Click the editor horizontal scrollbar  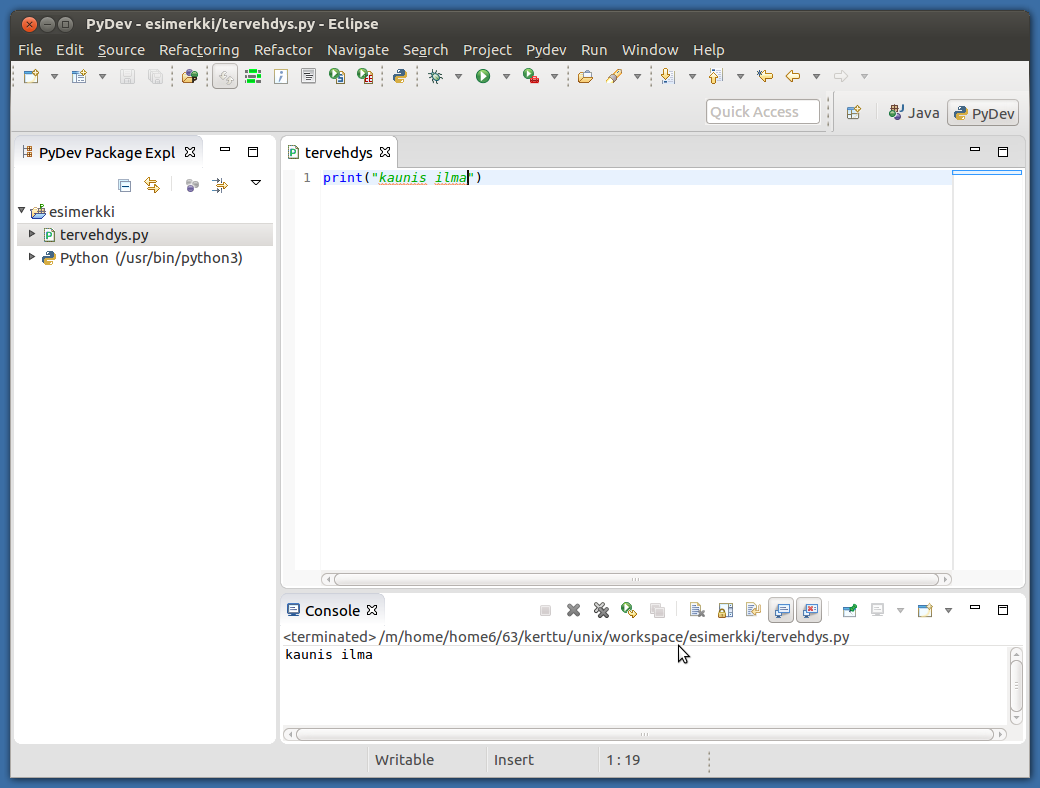(x=636, y=579)
